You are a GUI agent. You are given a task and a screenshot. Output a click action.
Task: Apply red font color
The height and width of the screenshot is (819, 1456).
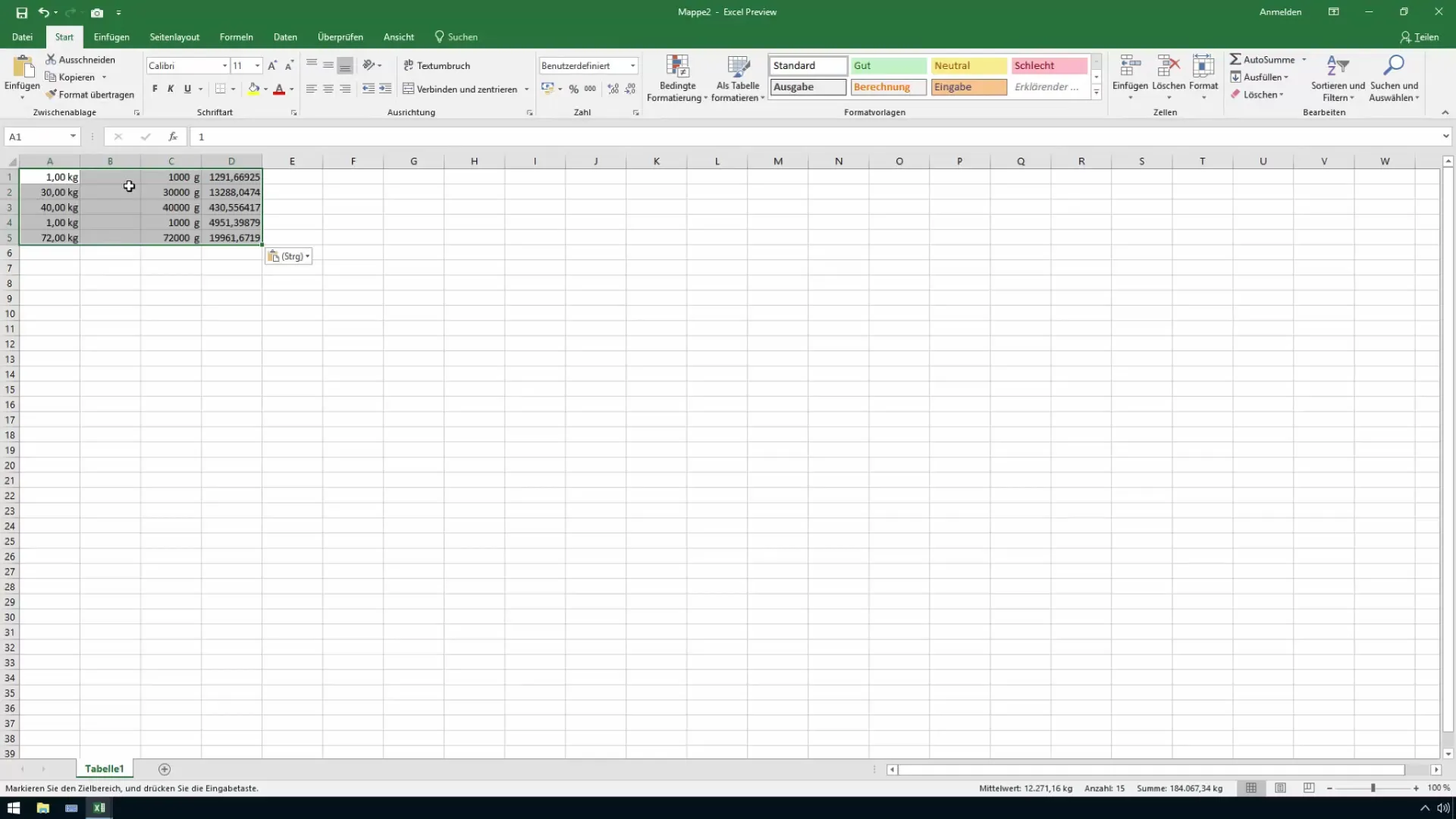click(279, 89)
